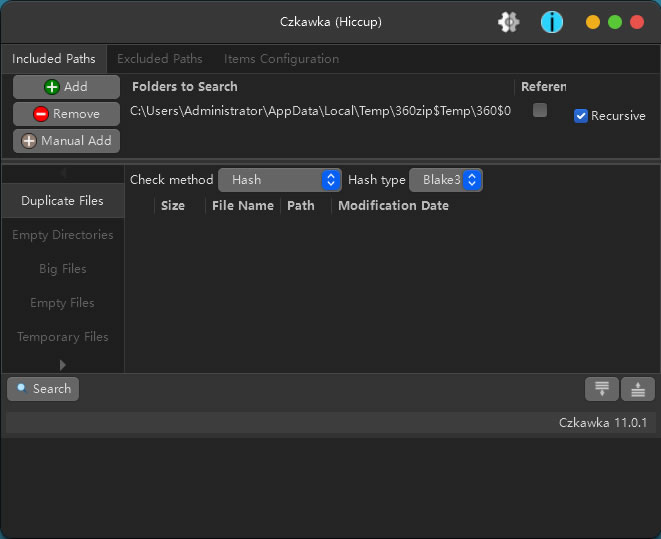Screen dimensions: 661x539
Task: Open the Hash type Blake3 dropdown
Action: click(x=446, y=180)
